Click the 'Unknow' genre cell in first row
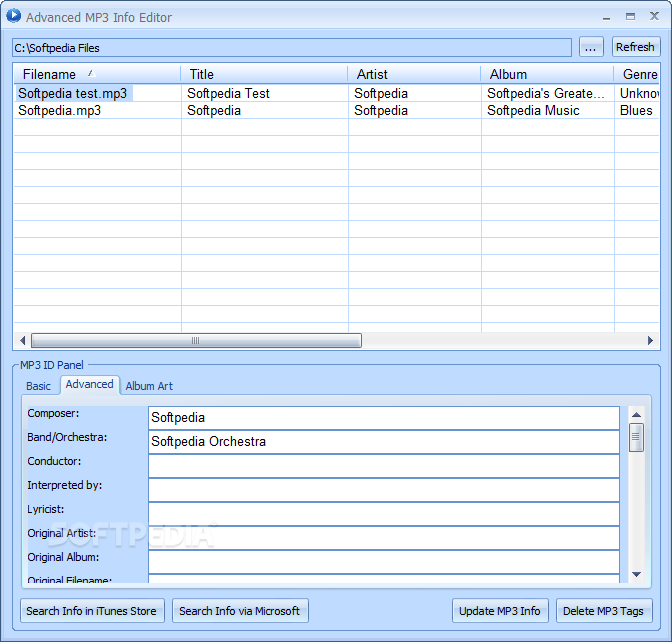Viewport: 672px width, 642px height. tap(639, 93)
